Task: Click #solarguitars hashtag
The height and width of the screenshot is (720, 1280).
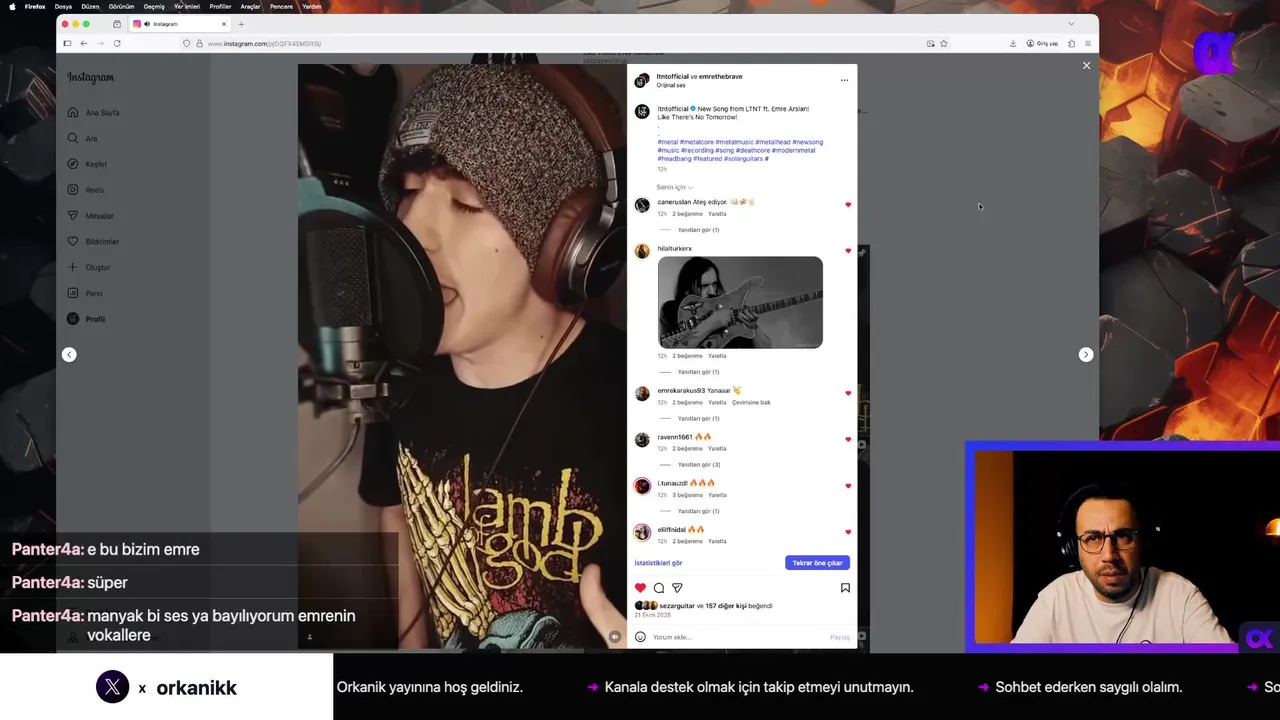Action: [x=743, y=159]
